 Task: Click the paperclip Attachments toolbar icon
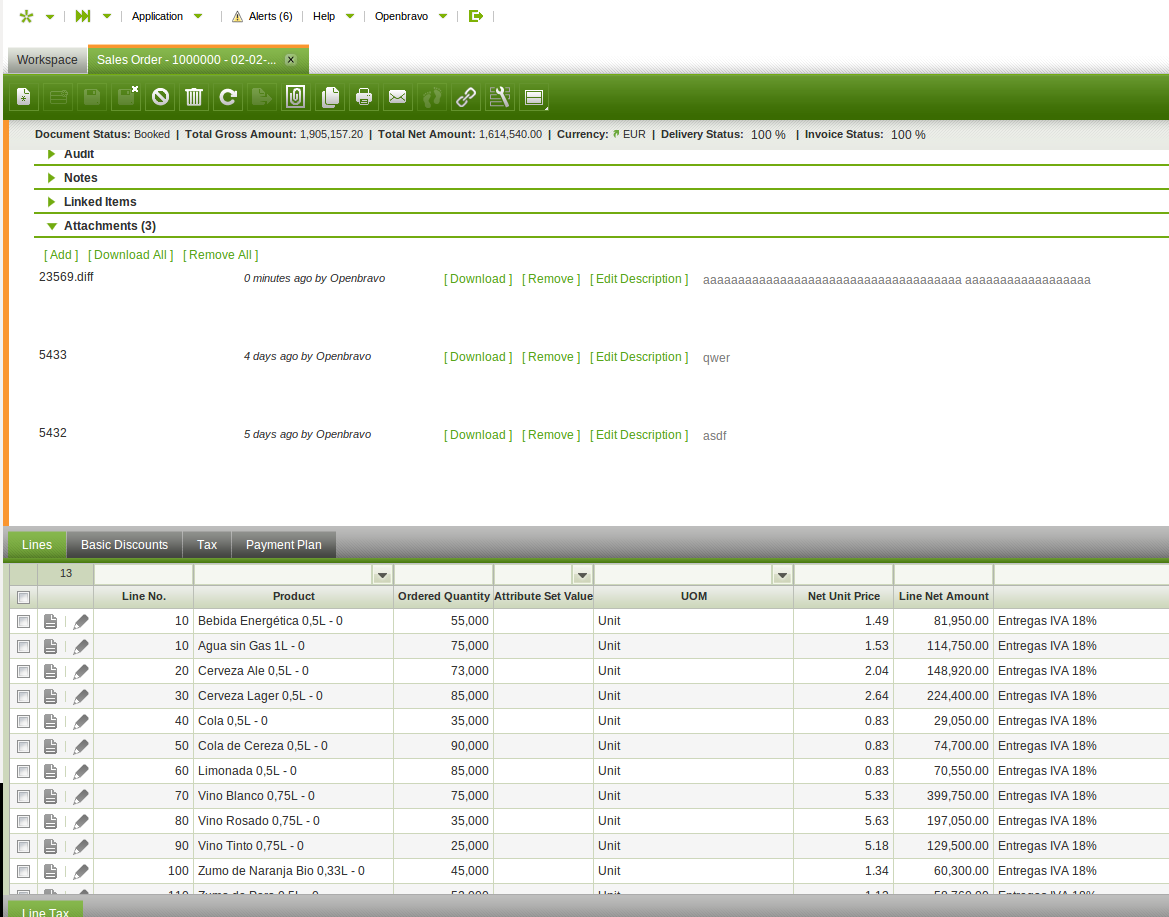[295, 97]
